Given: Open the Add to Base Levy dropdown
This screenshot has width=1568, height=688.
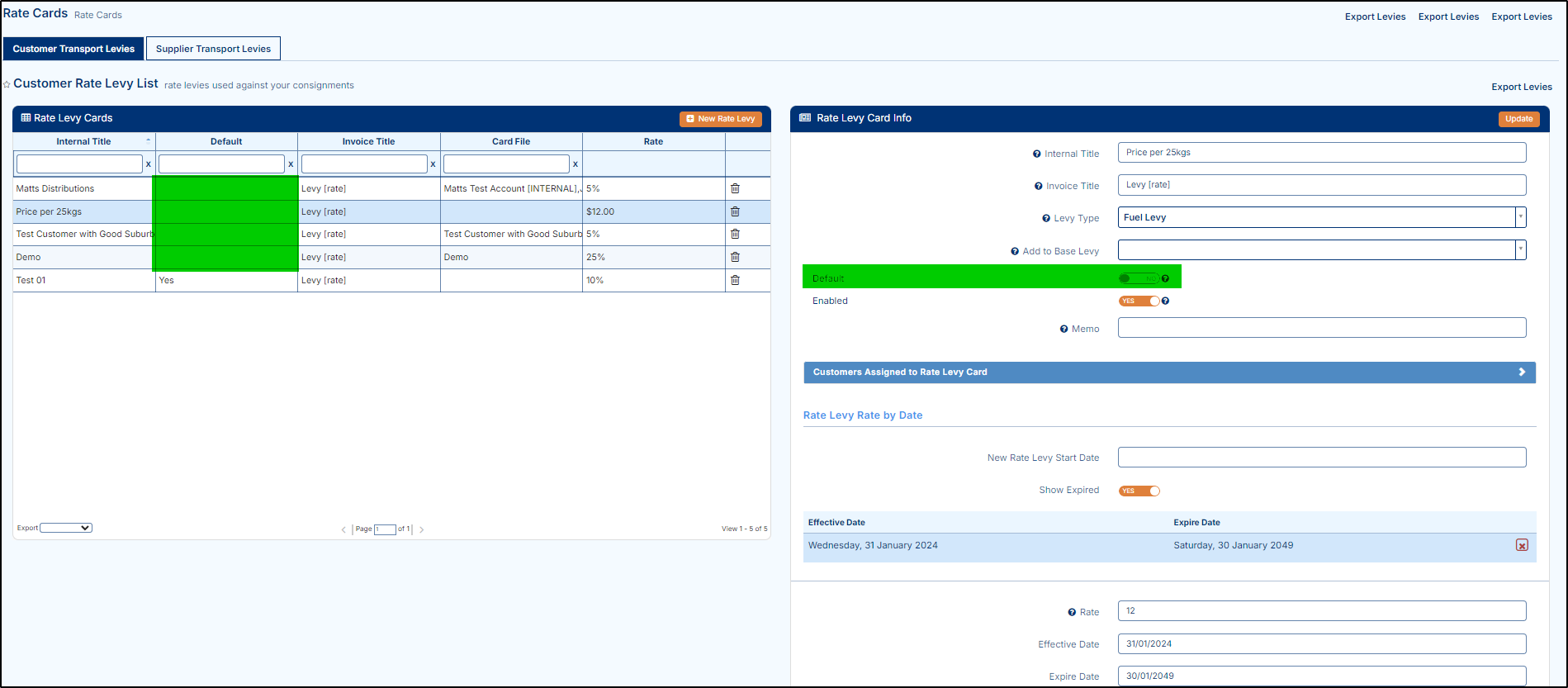Looking at the screenshot, I should (x=1321, y=249).
